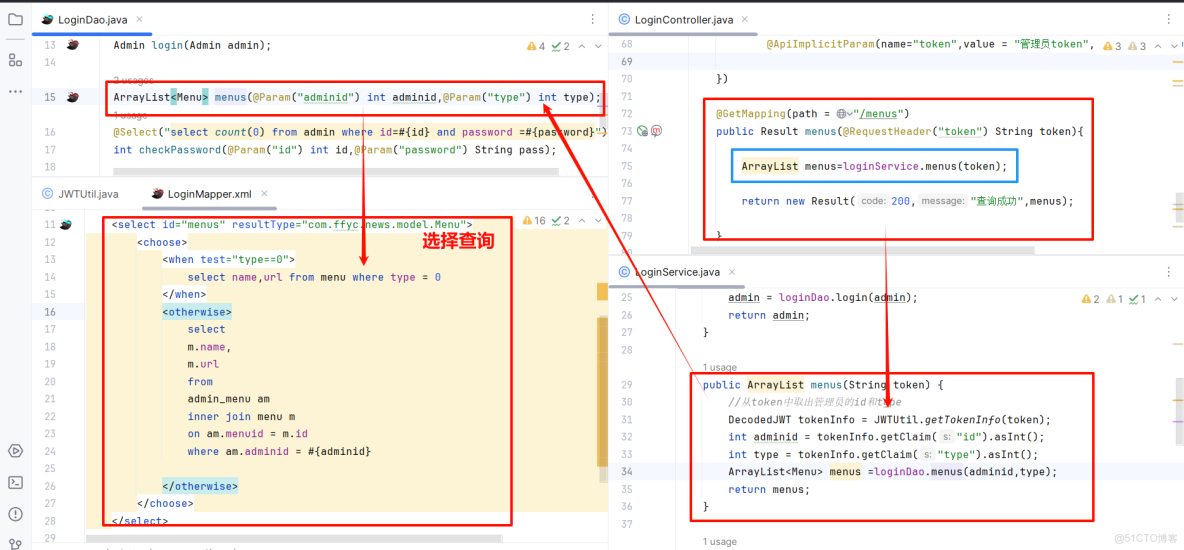1184x550 pixels.
Task: Click the "message:" parameter hint in Result
Action: coord(942,201)
